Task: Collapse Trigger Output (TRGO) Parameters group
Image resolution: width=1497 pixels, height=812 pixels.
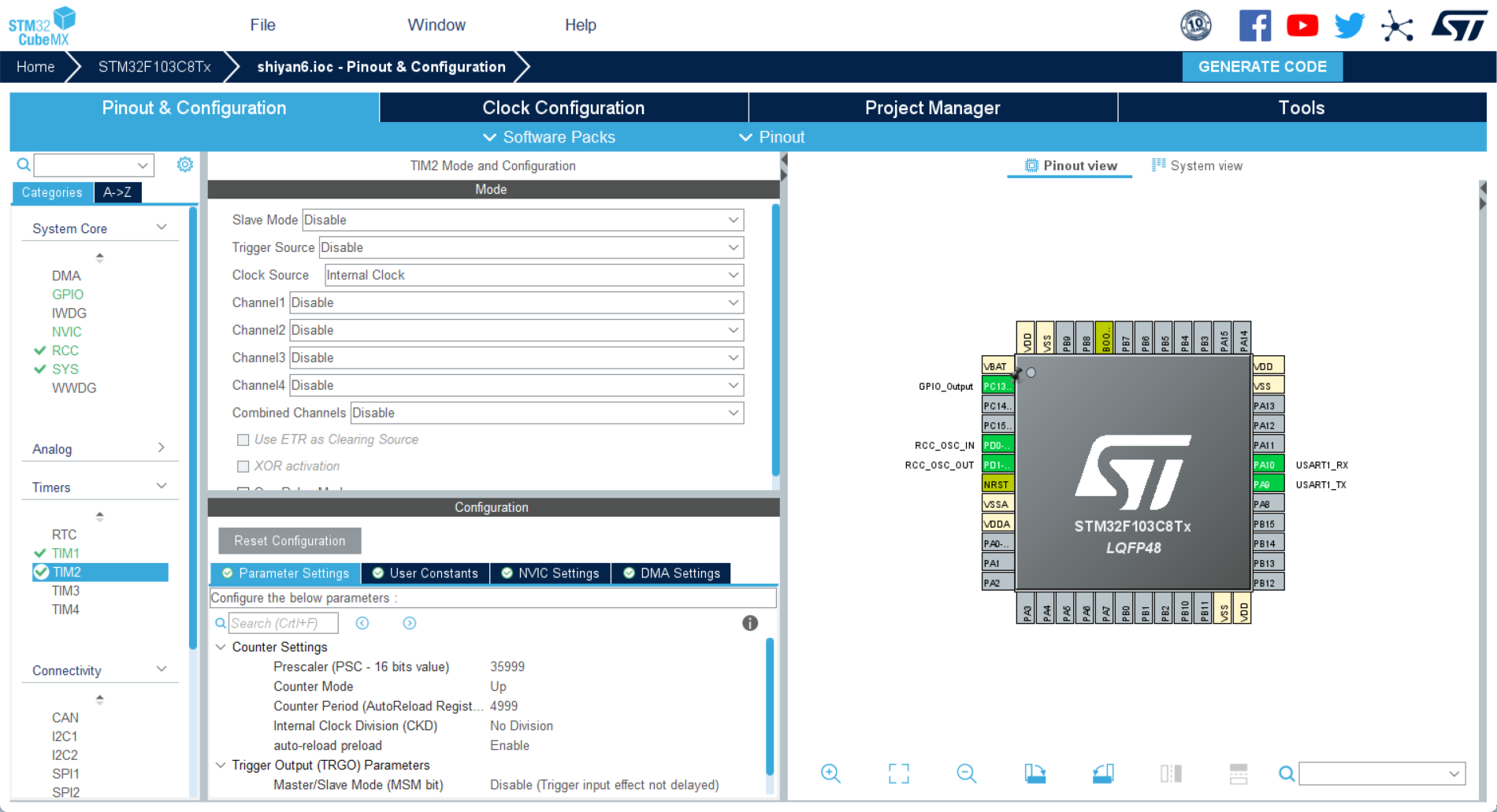Action: [x=221, y=765]
